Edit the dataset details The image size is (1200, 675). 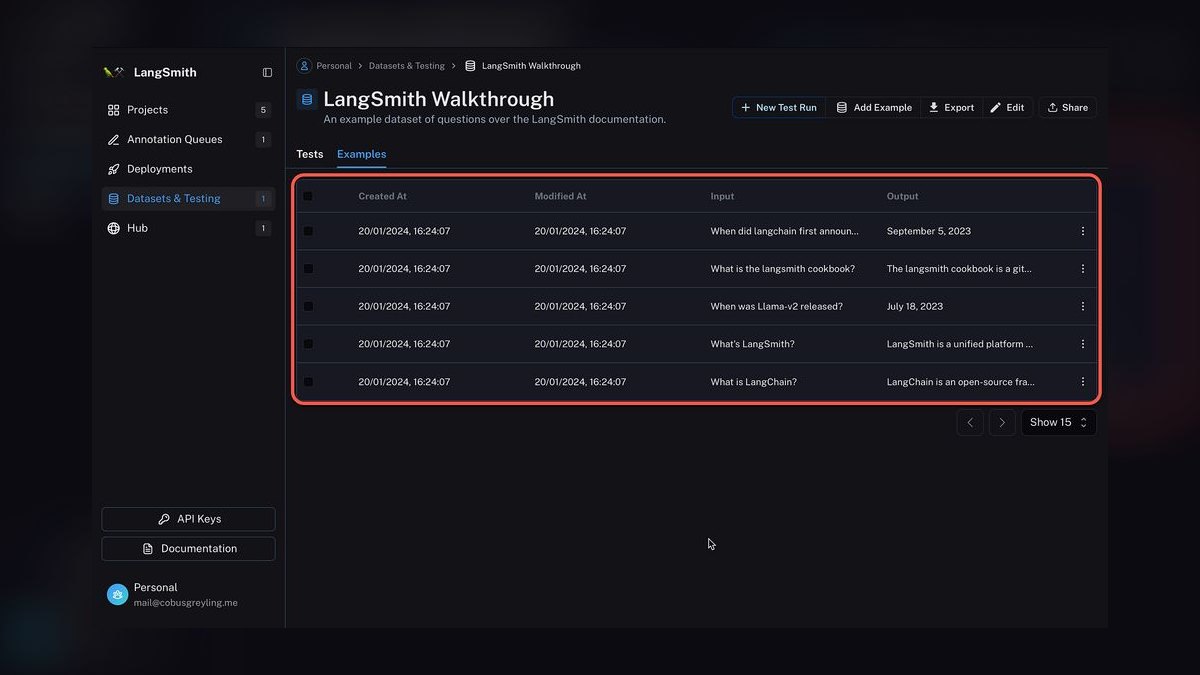1007,107
